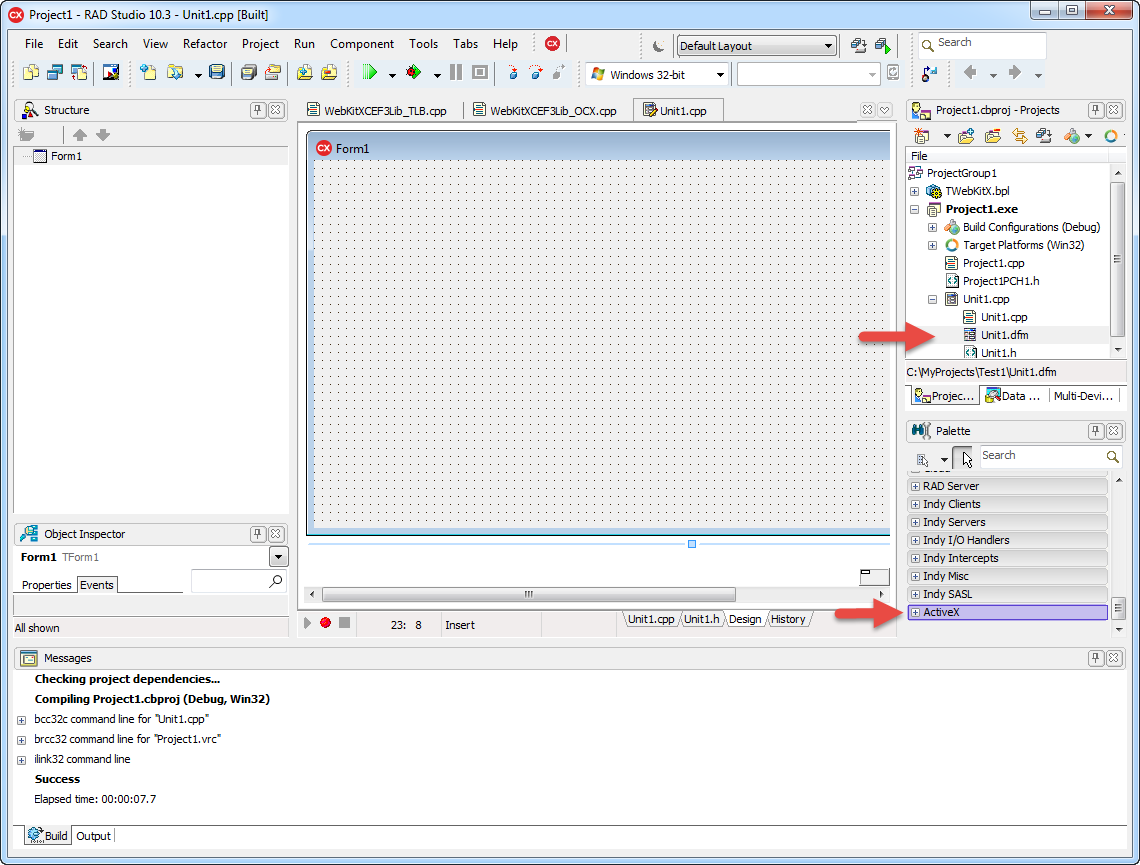The height and width of the screenshot is (865, 1140).
Task: Click the Step Over icon
Action: (536, 73)
